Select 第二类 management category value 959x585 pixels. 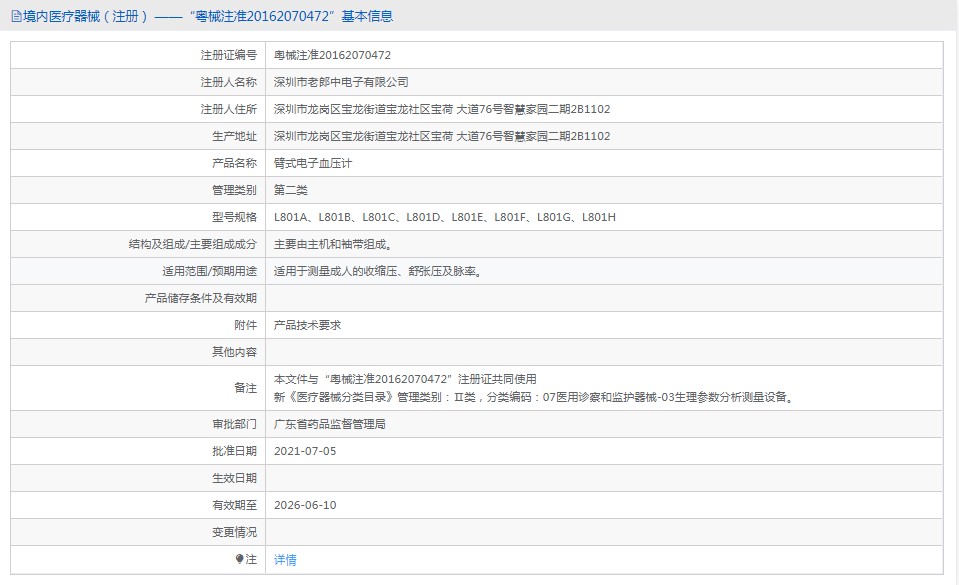(291, 190)
